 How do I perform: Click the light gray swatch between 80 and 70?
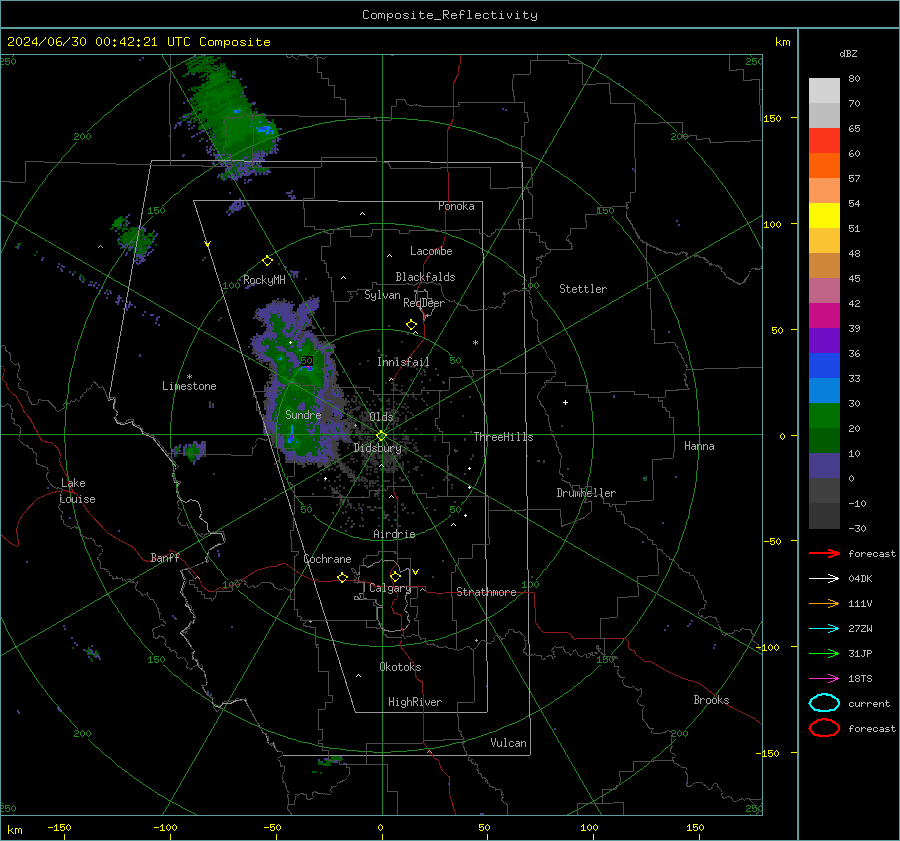(x=824, y=91)
